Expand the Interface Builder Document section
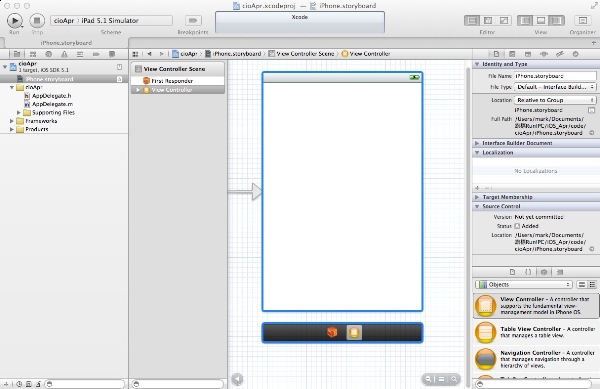Viewport: 600px width, 389px height. 477,143
